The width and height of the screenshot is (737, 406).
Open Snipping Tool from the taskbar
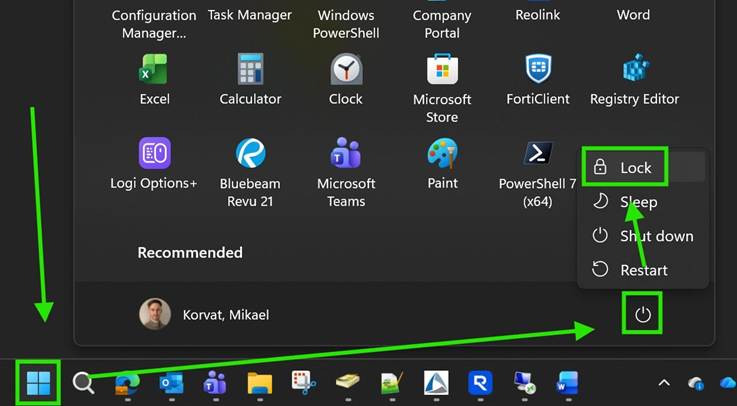tap(304, 383)
